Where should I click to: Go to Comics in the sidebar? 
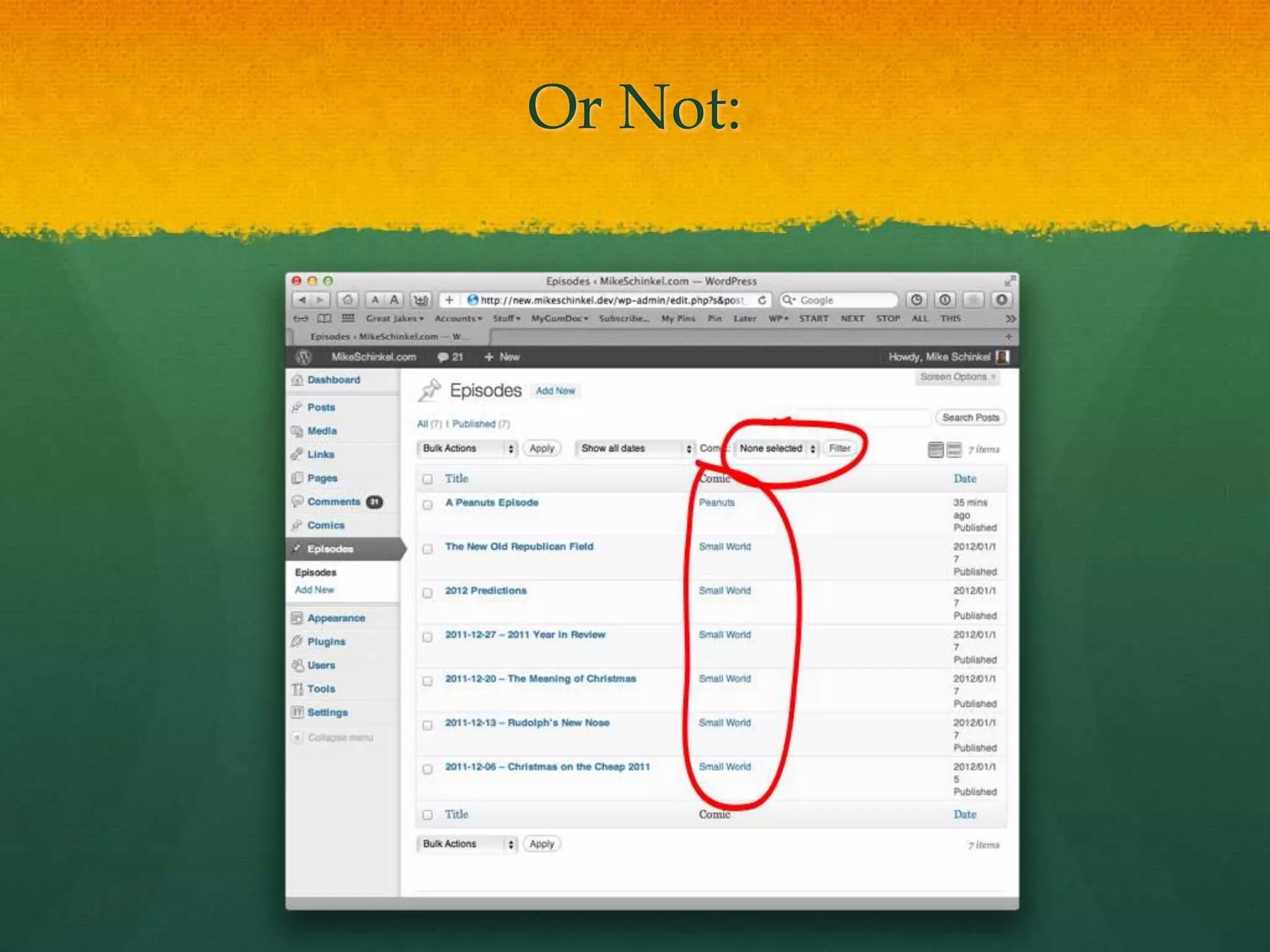point(326,525)
